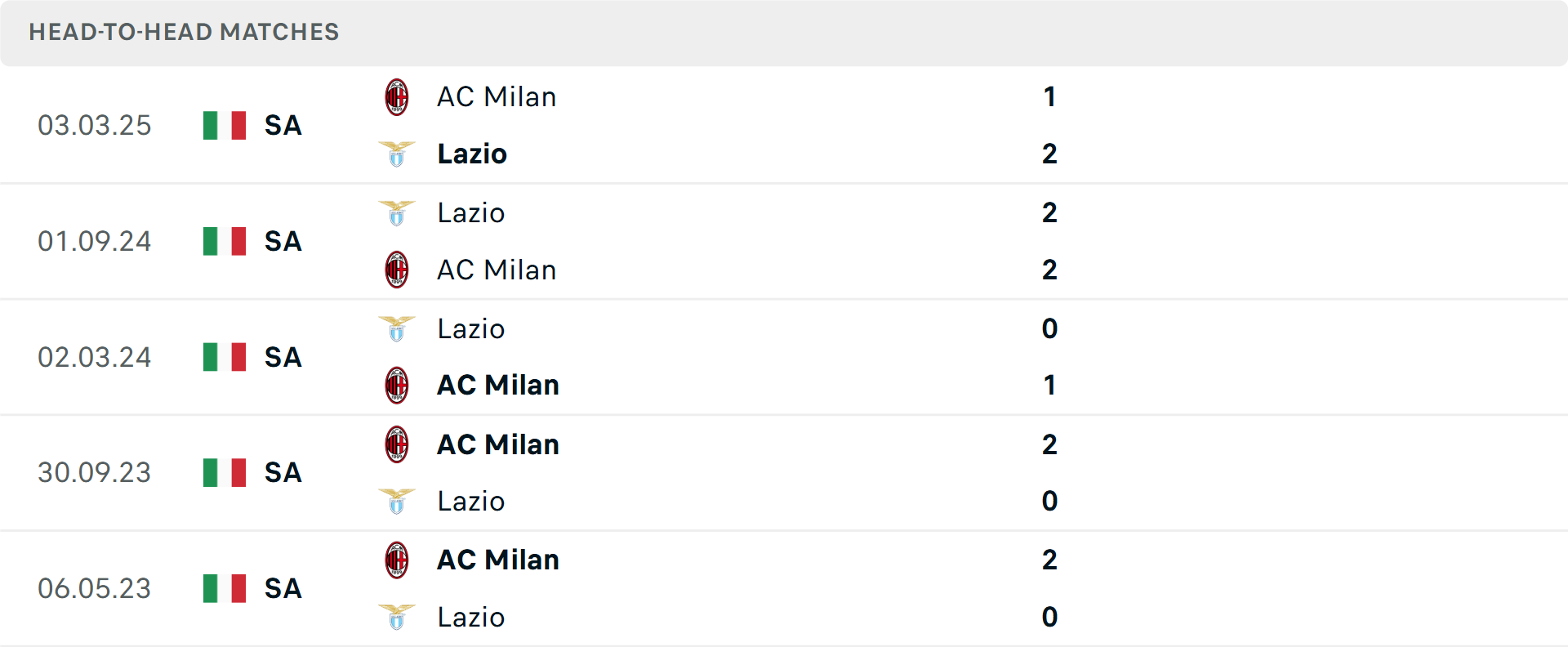Click Italy flag in 03.03.25 row
The height and width of the screenshot is (647, 1568).
225,126
